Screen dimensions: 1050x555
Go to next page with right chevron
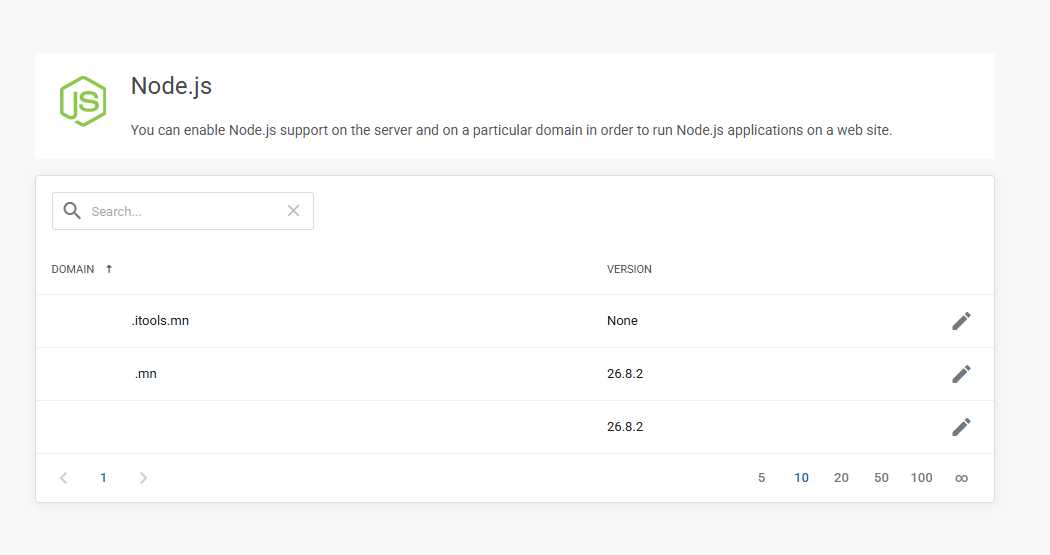tap(143, 478)
